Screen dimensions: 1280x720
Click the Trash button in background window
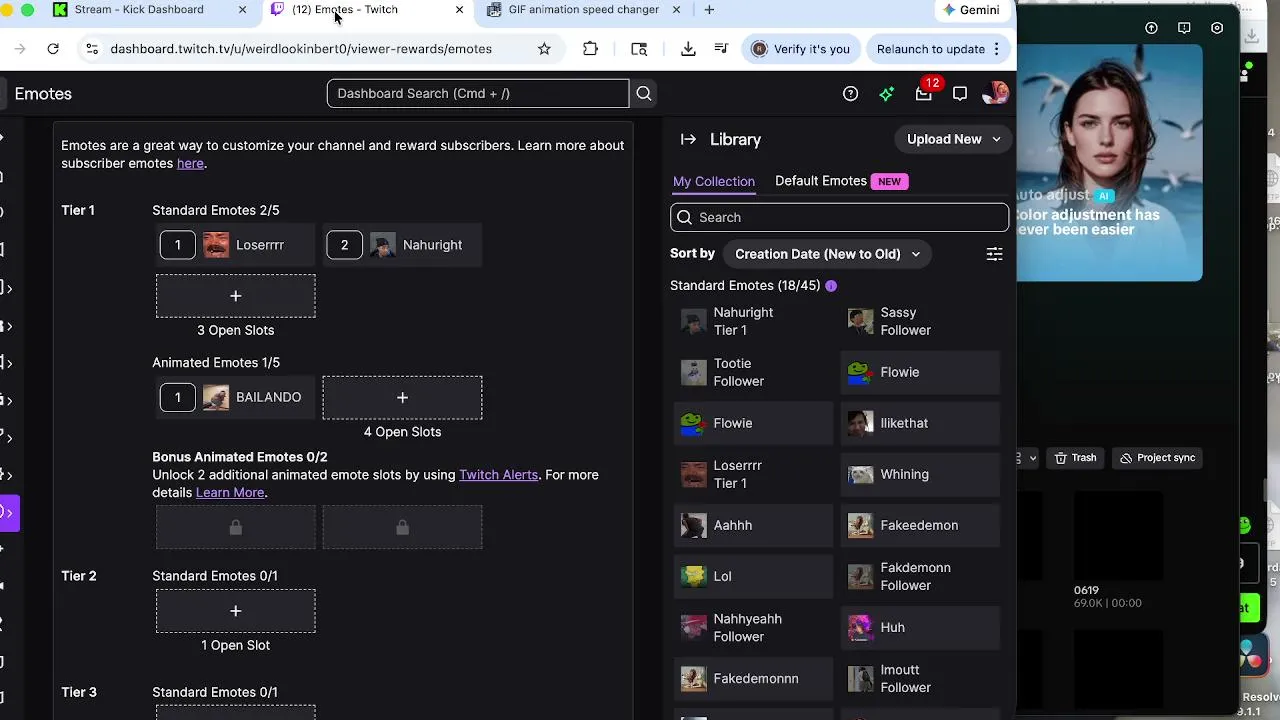pyautogui.click(x=1075, y=458)
